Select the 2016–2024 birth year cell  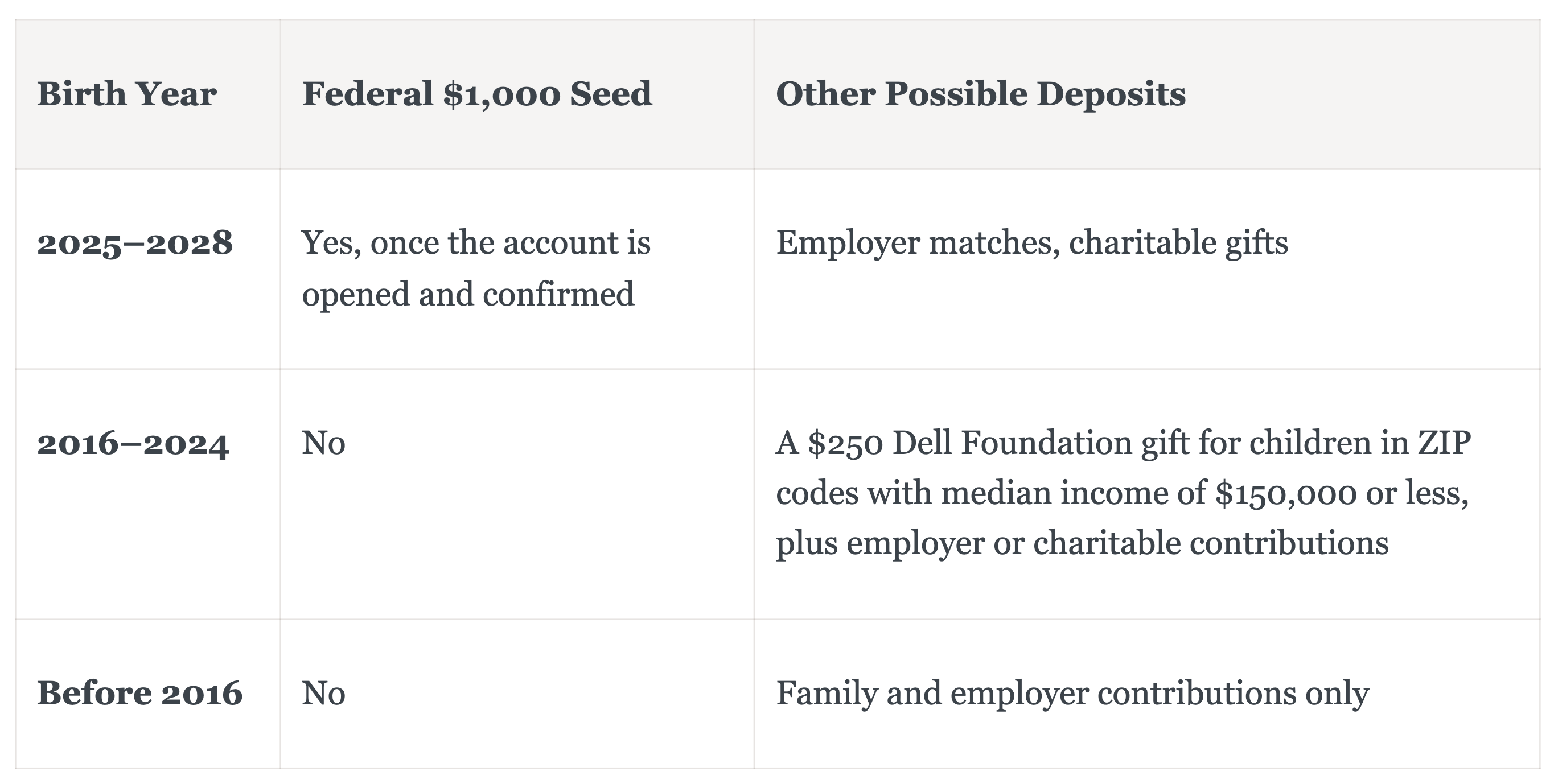point(133,444)
